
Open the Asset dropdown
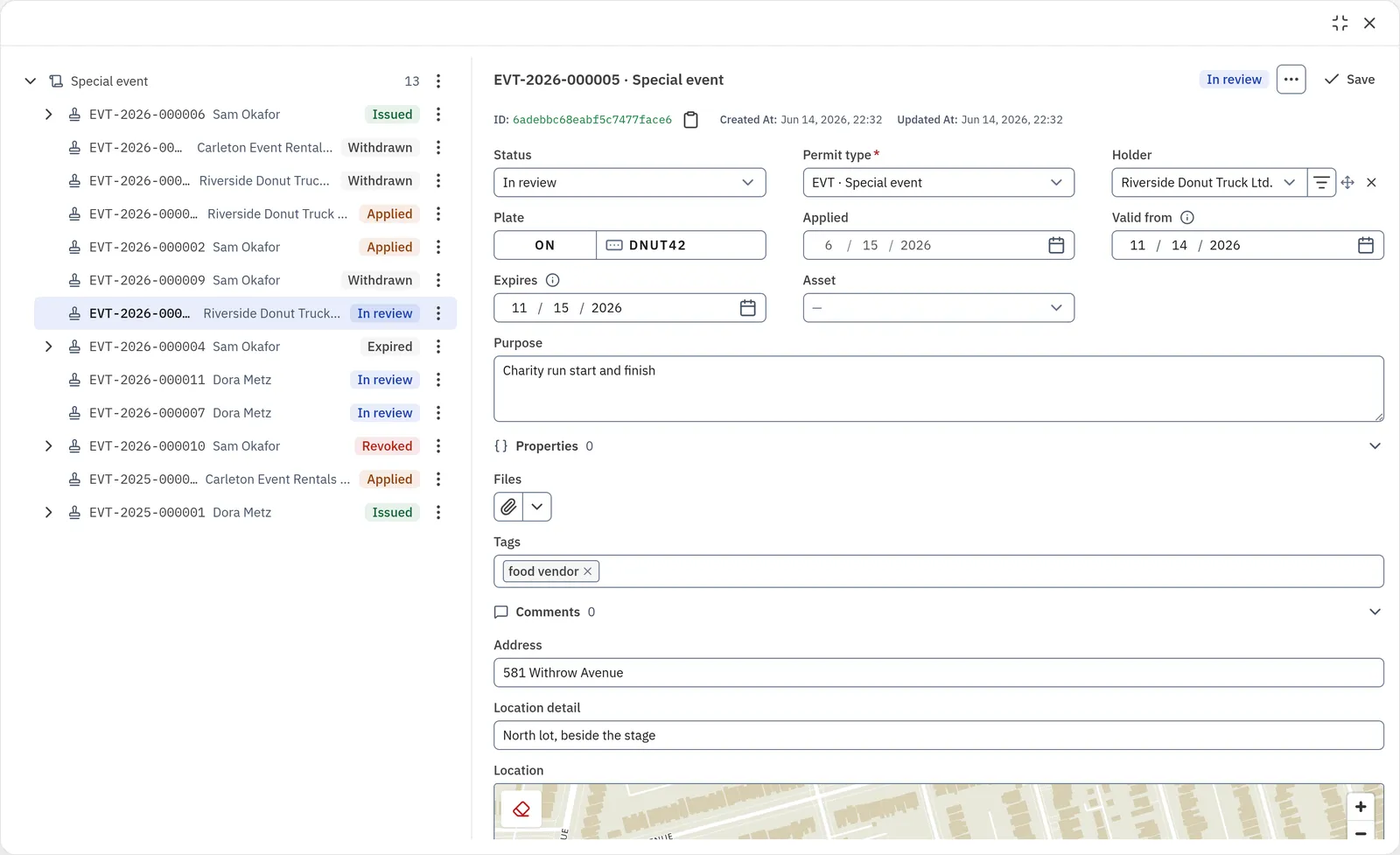pos(938,308)
